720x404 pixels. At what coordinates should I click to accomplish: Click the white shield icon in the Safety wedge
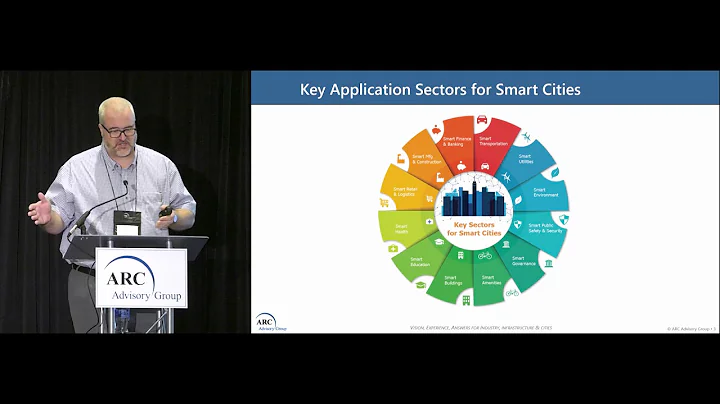click(x=518, y=224)
